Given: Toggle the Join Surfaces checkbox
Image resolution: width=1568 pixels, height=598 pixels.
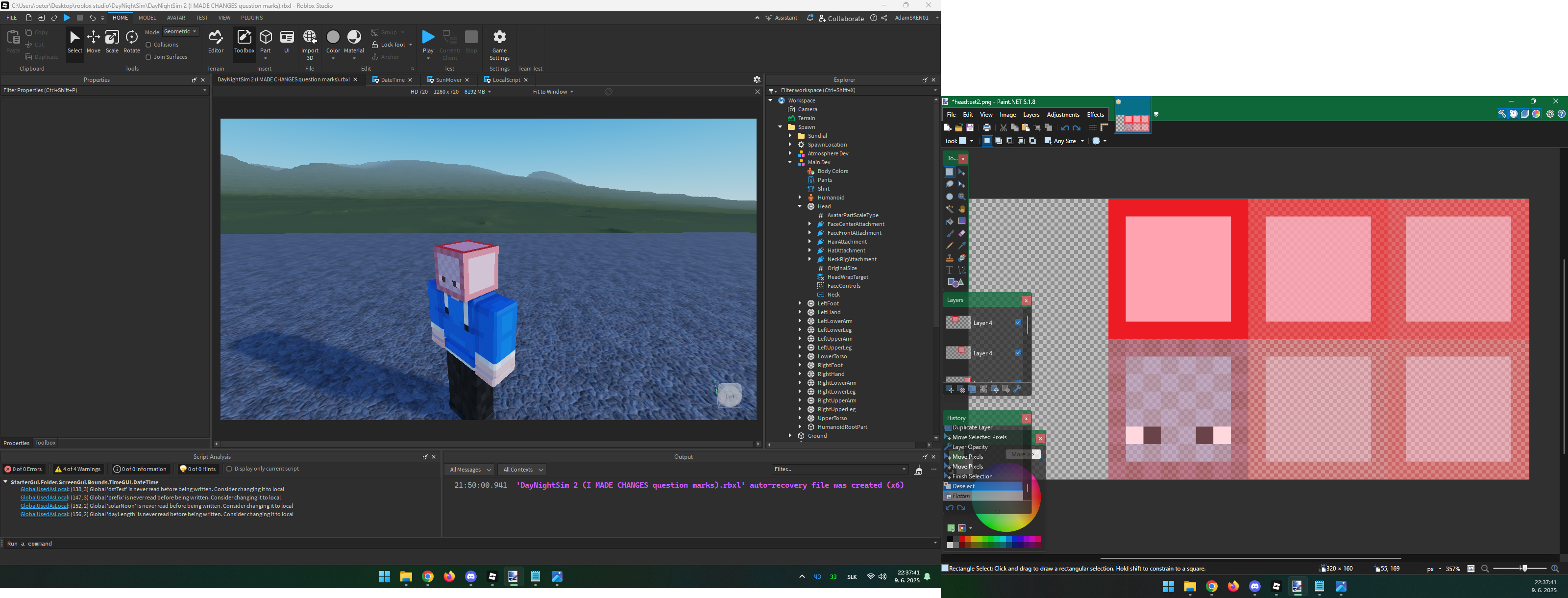Looking at the screenshot, I should pos(148,57).
